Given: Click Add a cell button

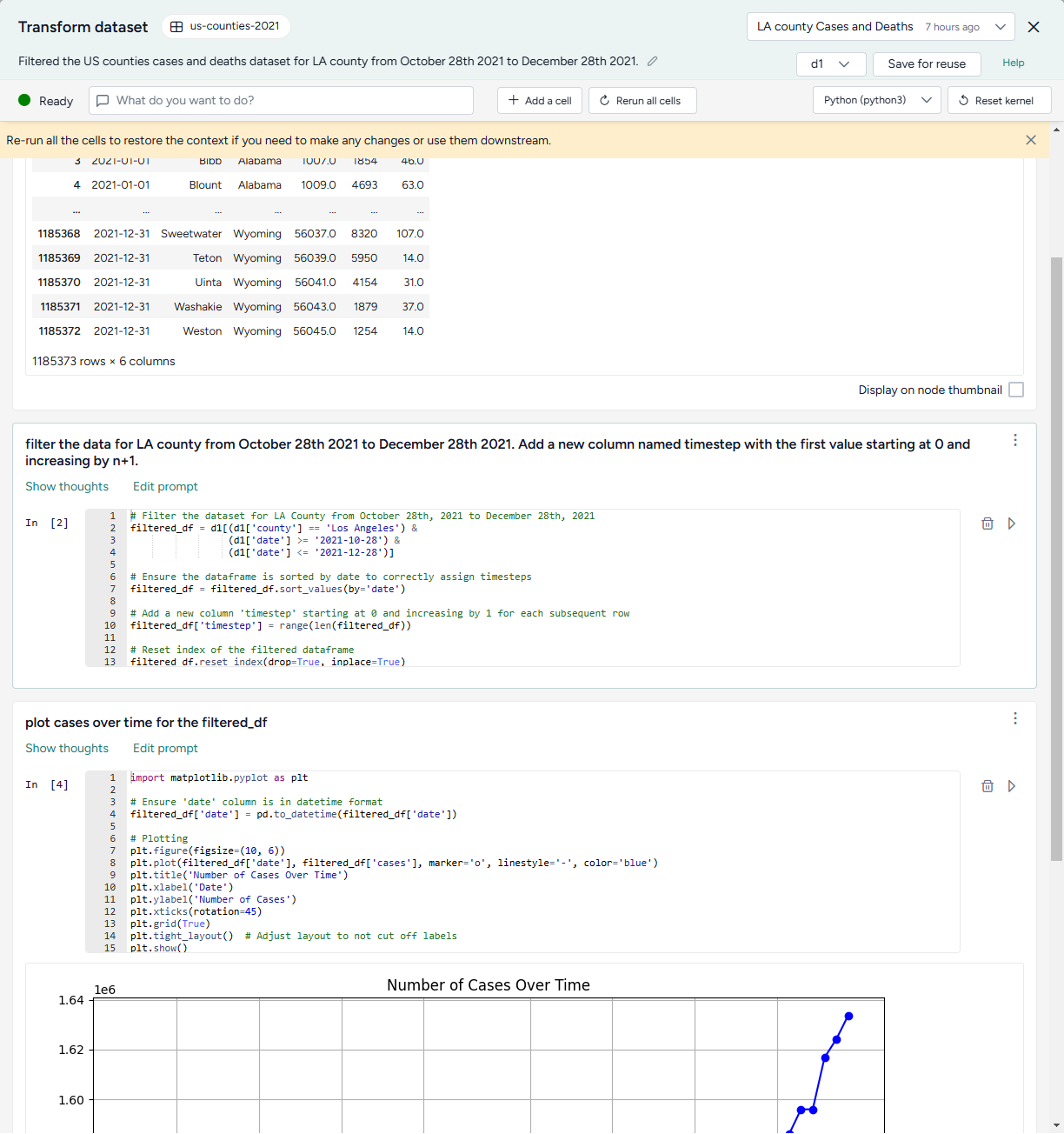Looking at the screenshot, I should tap(540, 101).
